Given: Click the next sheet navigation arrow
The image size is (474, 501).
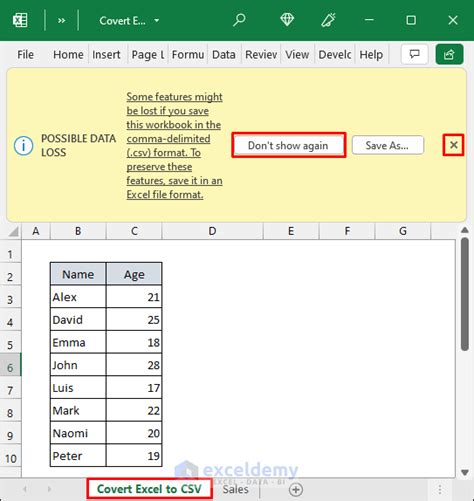Looking at the screenshot, I should (49, 489).
